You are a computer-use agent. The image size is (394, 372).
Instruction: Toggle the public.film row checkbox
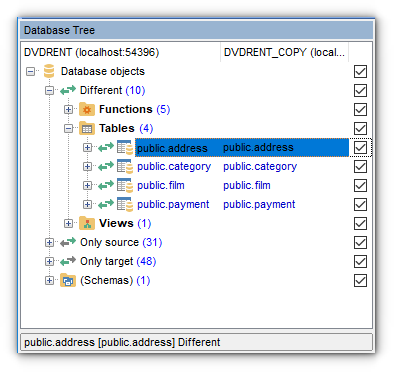tap(360, 185)
